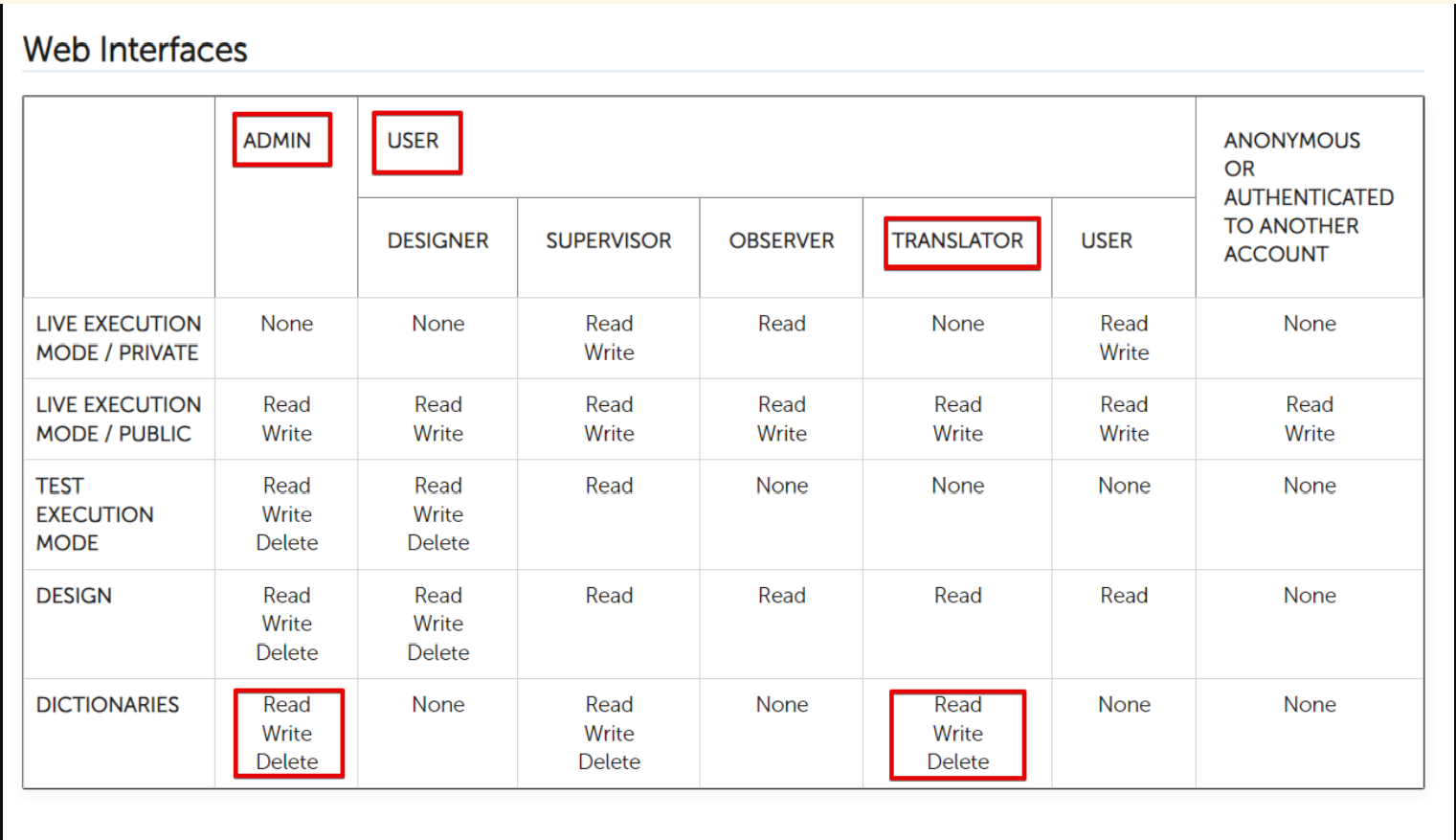Select SUPERVISOR's Read cell in DESIGN row
This screenshot has width=1456, height=840.
(x=609, y=596)
